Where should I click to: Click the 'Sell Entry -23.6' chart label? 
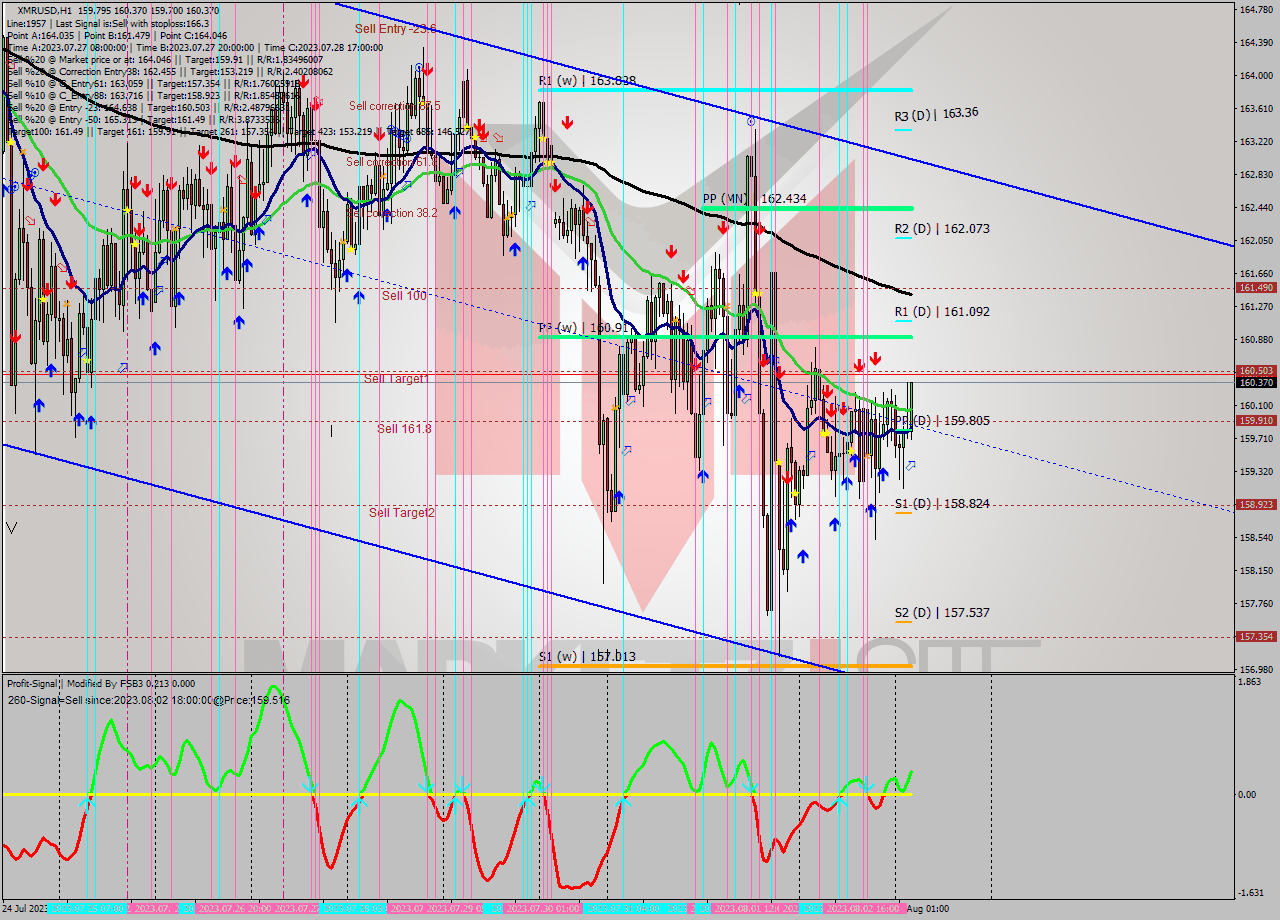coord(395,30)
